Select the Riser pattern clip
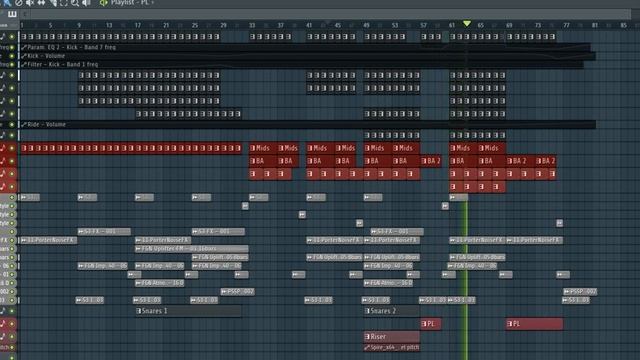Viewport: 640px width, 360px height. pos(392,337)
